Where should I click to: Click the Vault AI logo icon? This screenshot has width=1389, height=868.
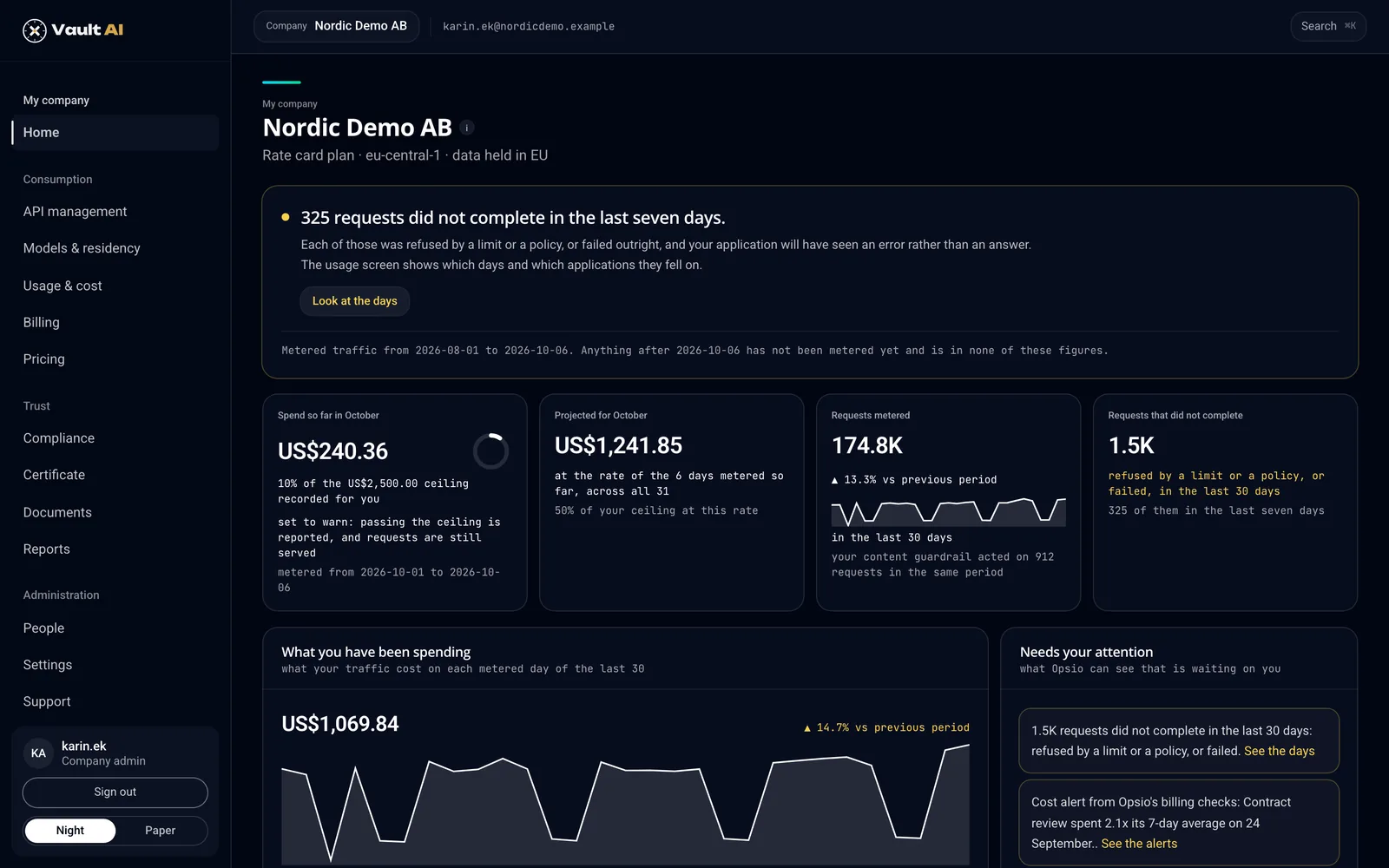coord(34,30)
